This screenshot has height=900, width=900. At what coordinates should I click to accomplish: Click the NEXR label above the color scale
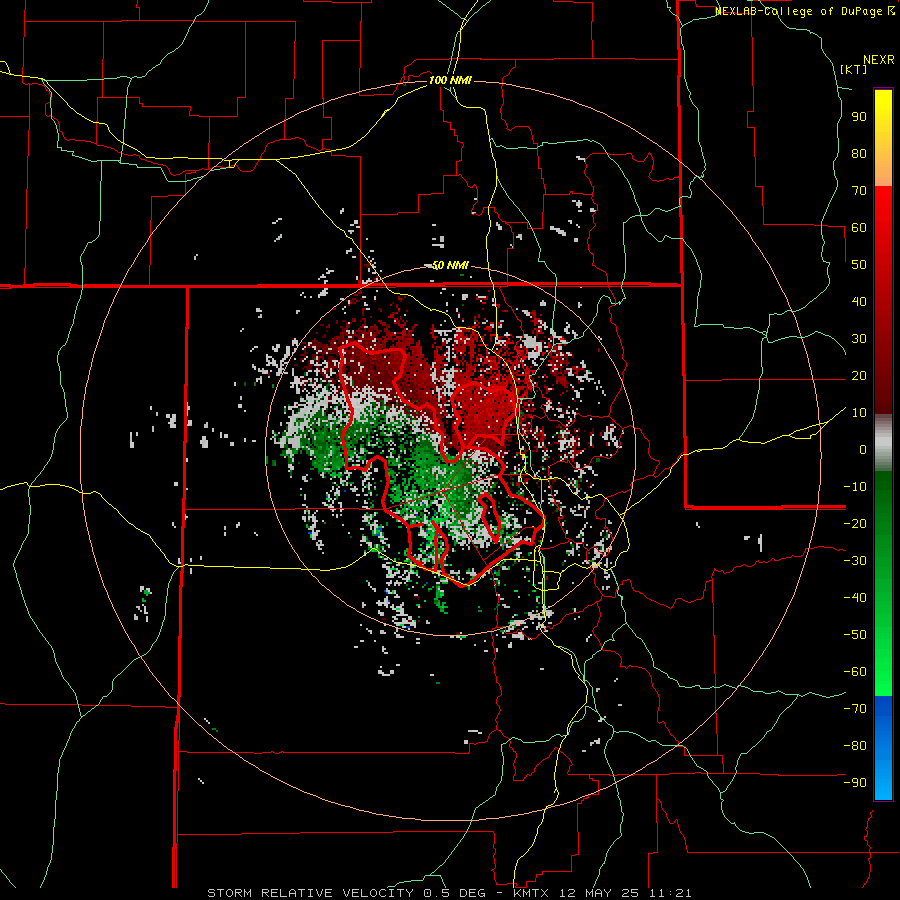click(x=879, y=60)
